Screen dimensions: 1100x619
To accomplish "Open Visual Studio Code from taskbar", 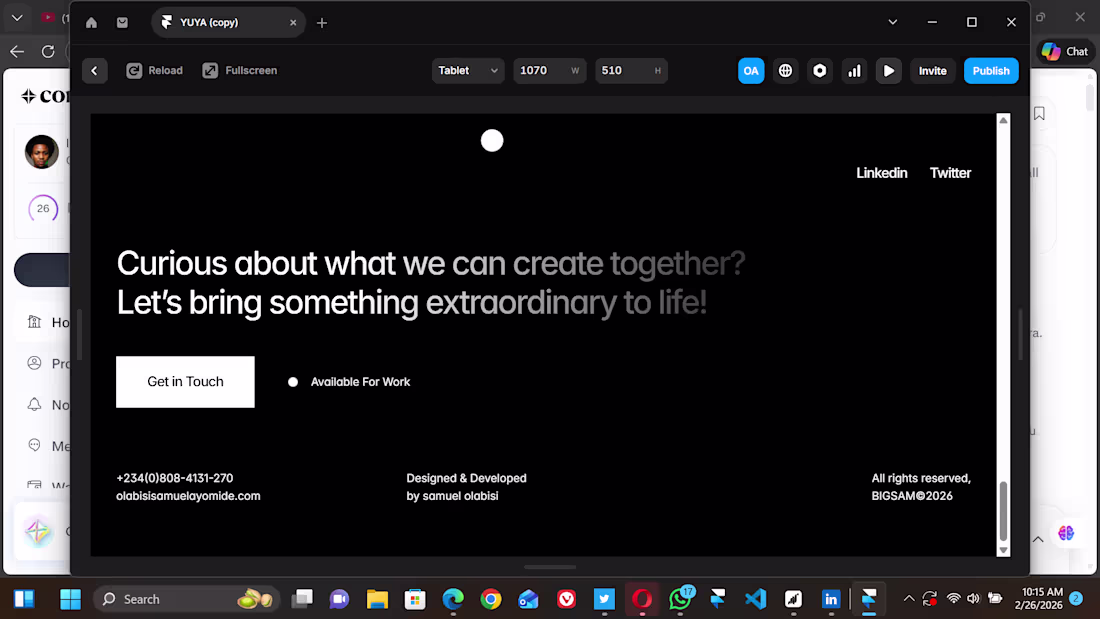I will [x=756, y=599].
